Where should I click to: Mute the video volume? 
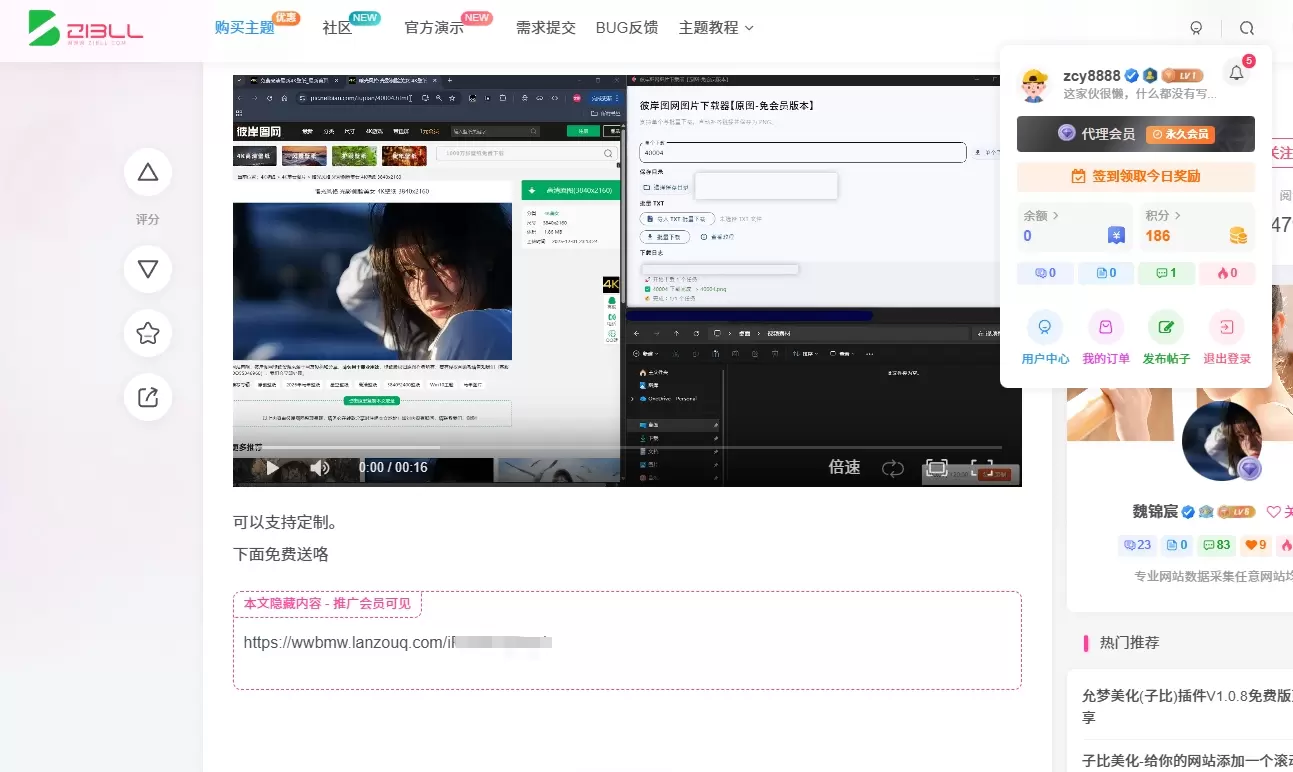(320, 467)
